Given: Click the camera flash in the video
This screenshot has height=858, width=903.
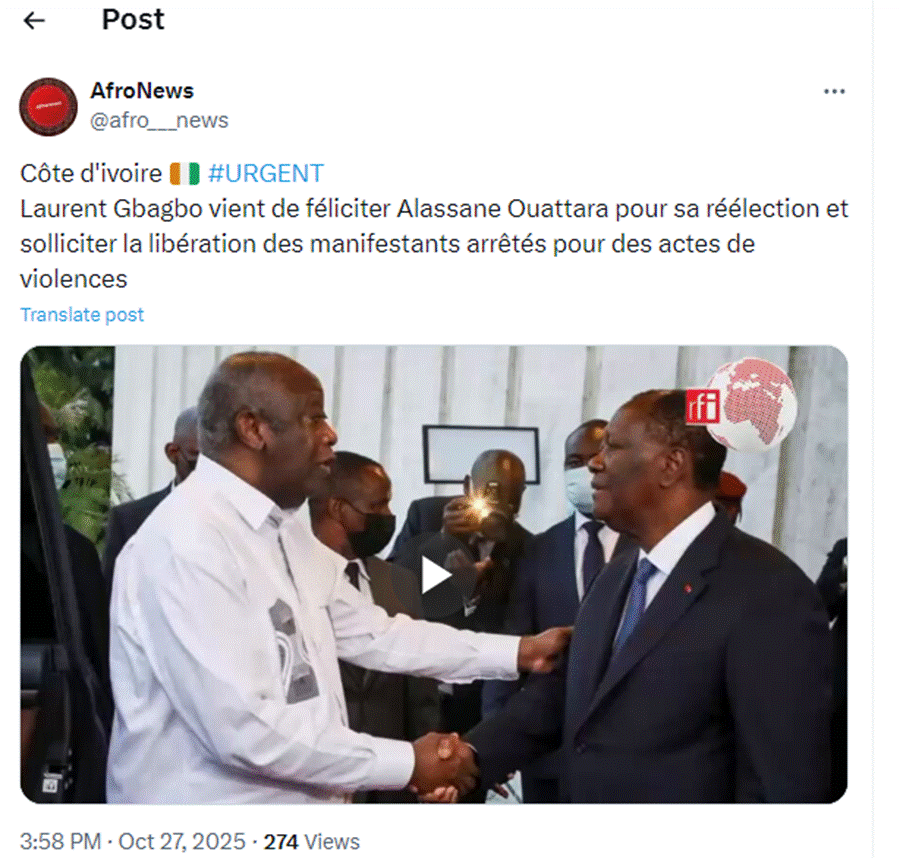Looking at the screenshot, I should tap(478, 506).
